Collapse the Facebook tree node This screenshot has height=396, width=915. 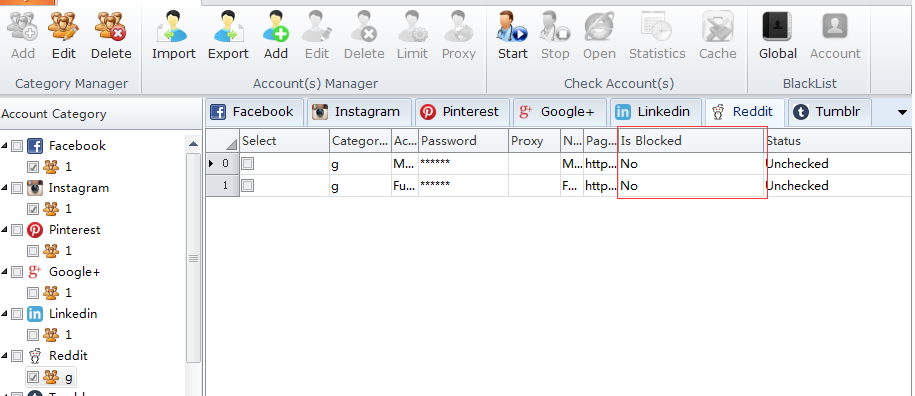point(5,146)
